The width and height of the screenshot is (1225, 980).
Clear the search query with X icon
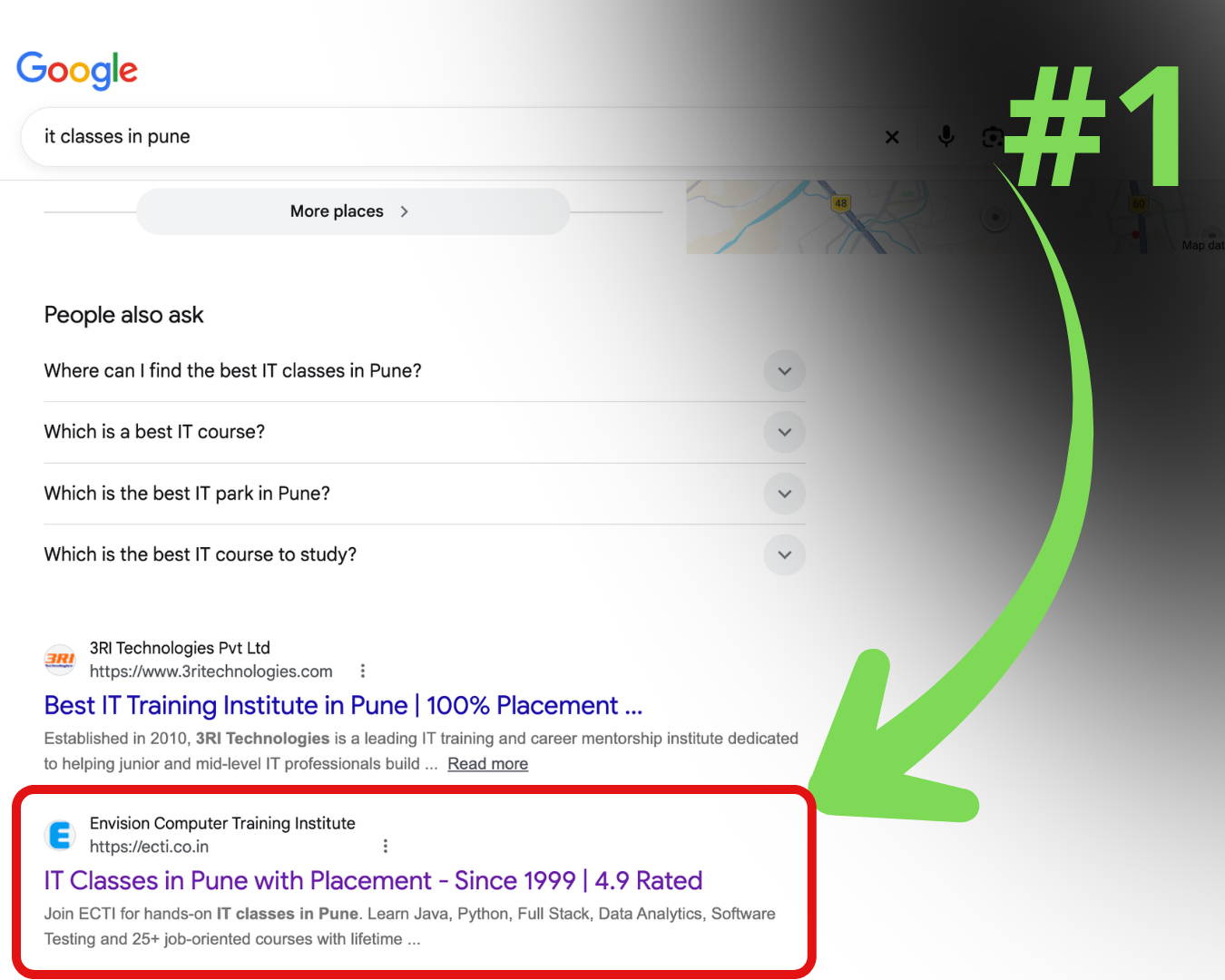pyautogui.click(x=892, y=137)
